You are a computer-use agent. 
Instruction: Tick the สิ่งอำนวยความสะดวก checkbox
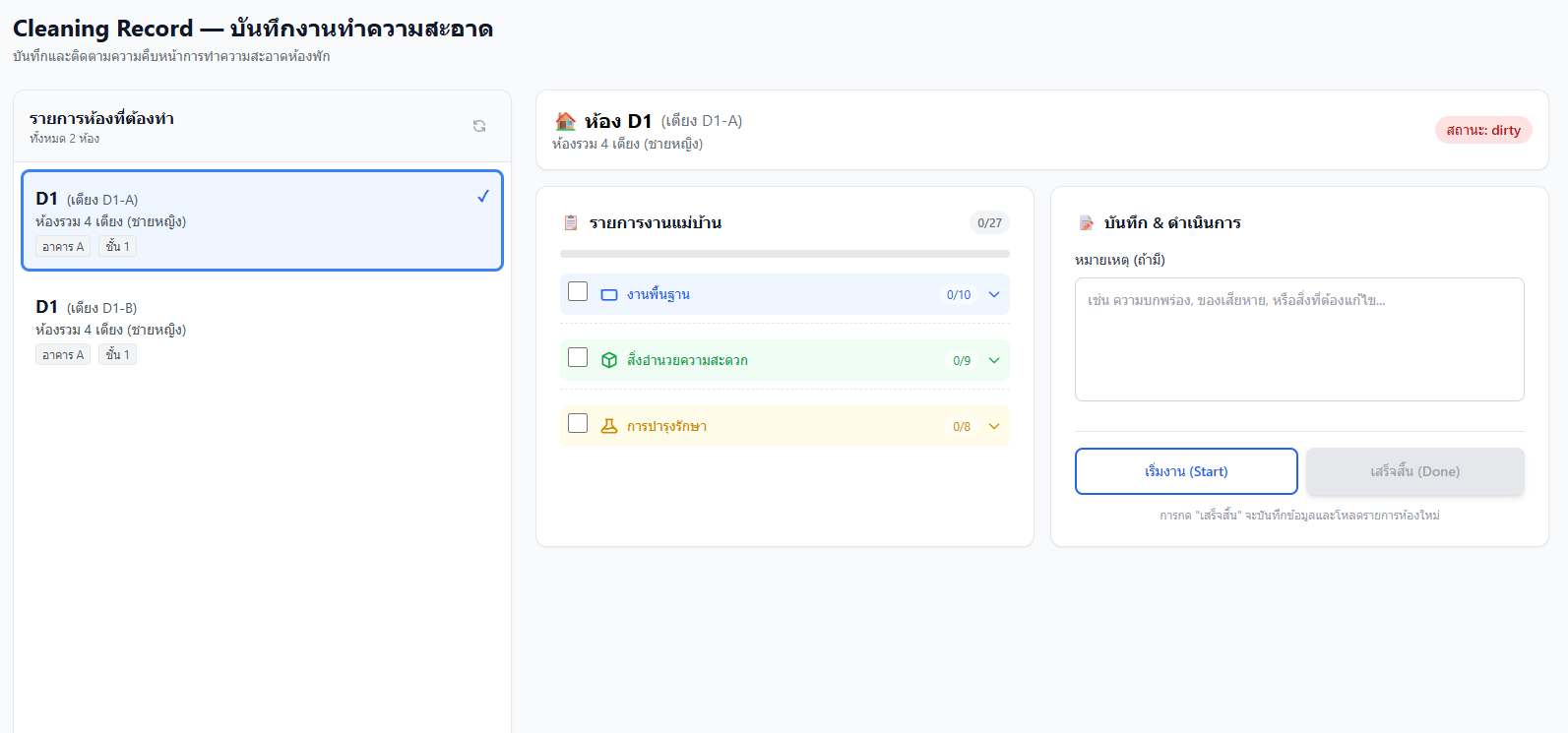pos(578,358)
